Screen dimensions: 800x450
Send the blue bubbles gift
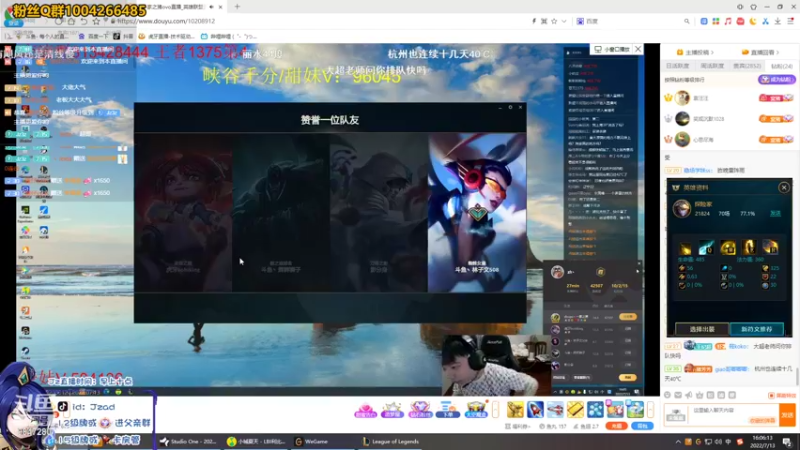pyautogui.click(x=595, y=410)
